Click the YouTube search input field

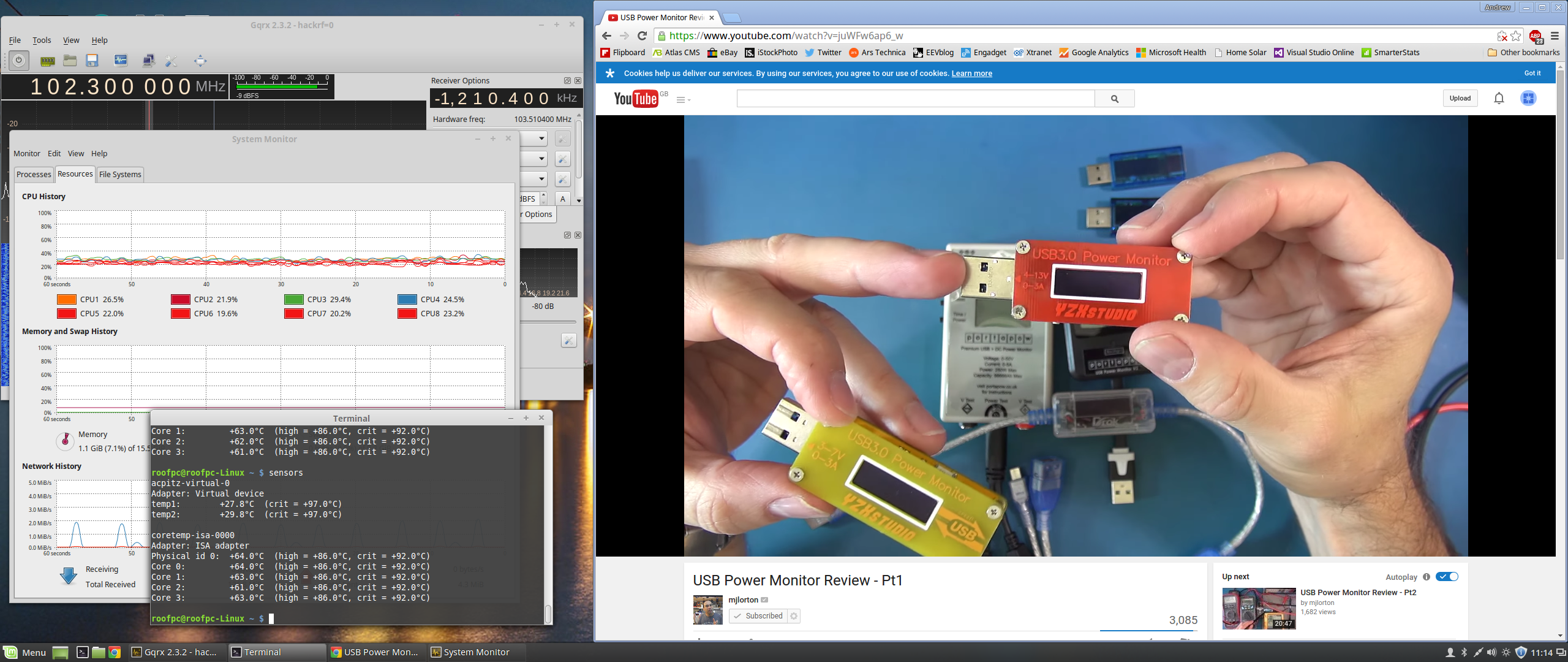click(x=915, y=99)
